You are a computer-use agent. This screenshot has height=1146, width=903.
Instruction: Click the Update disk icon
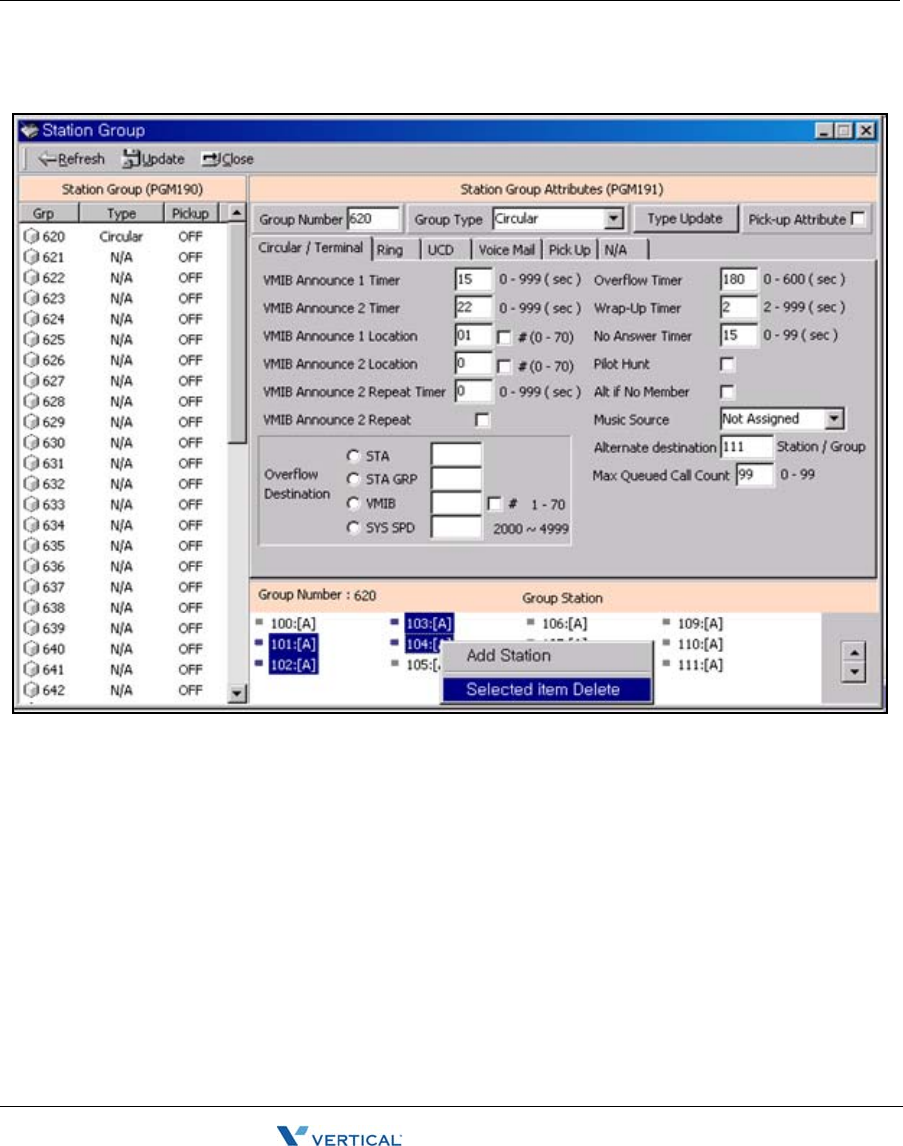(x=131, y=159)
